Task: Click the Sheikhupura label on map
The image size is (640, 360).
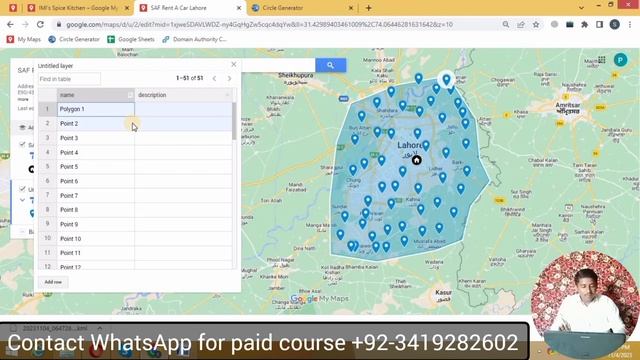Action: pyautogui.click(x=296, y=75)
